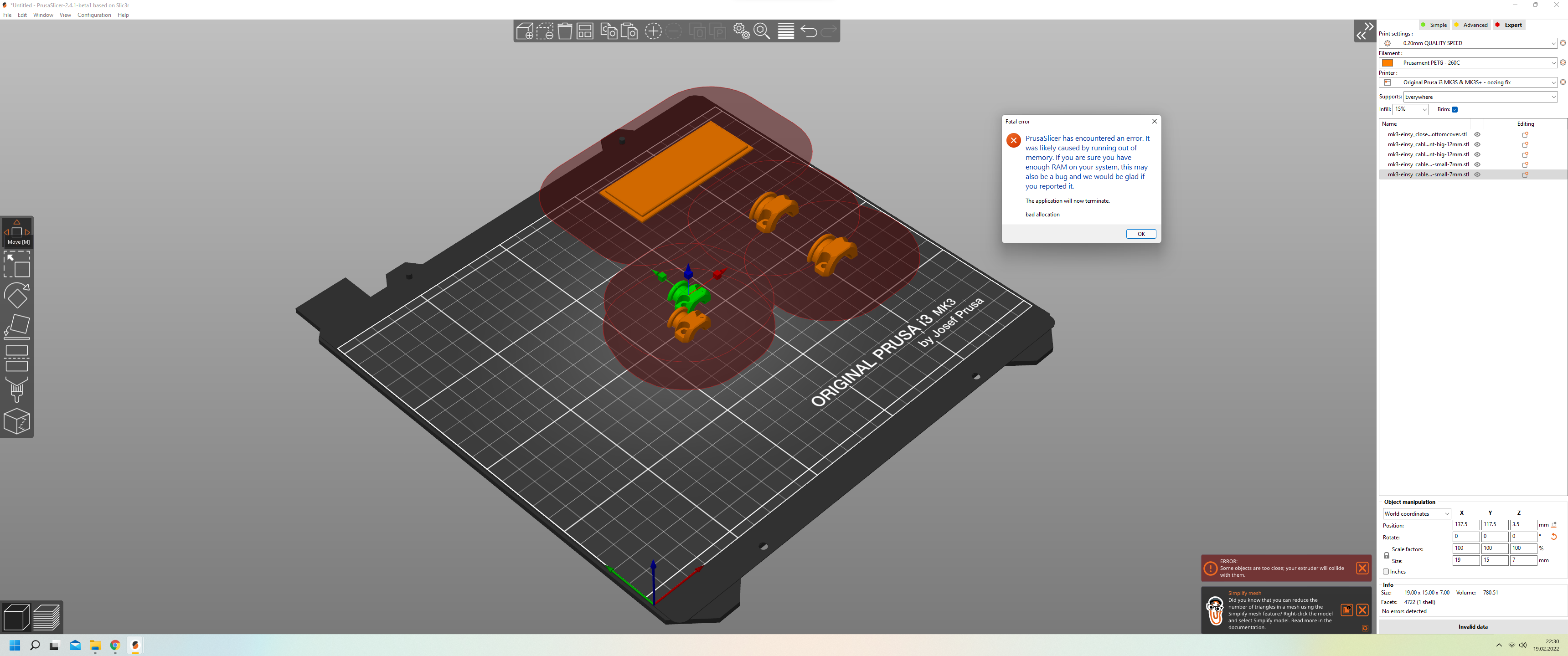This screenshot has width=1568, height=656.
Task: Open the Infill 15% dropdown
Action: (1410, 109)
